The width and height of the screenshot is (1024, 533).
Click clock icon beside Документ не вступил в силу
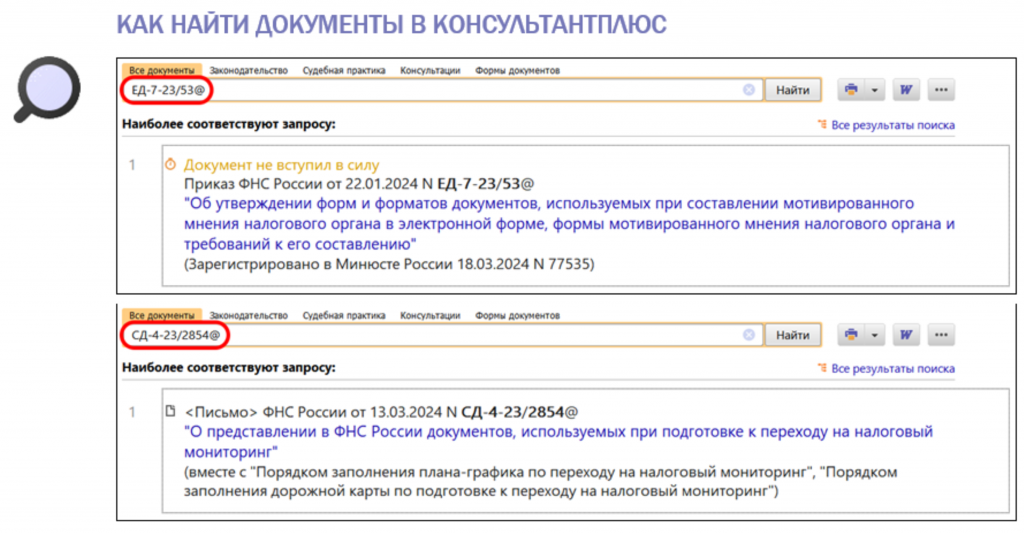[170, 164]
